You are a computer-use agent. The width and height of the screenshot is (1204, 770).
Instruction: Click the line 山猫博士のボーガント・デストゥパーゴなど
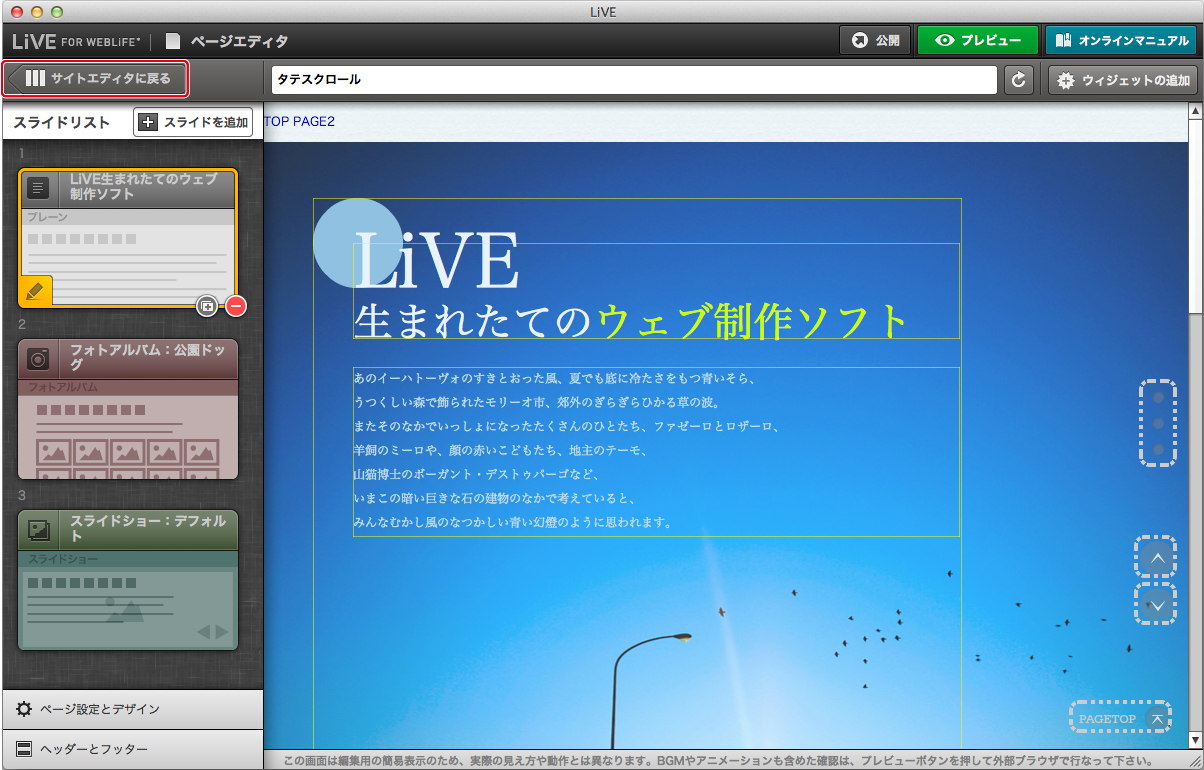476,474
